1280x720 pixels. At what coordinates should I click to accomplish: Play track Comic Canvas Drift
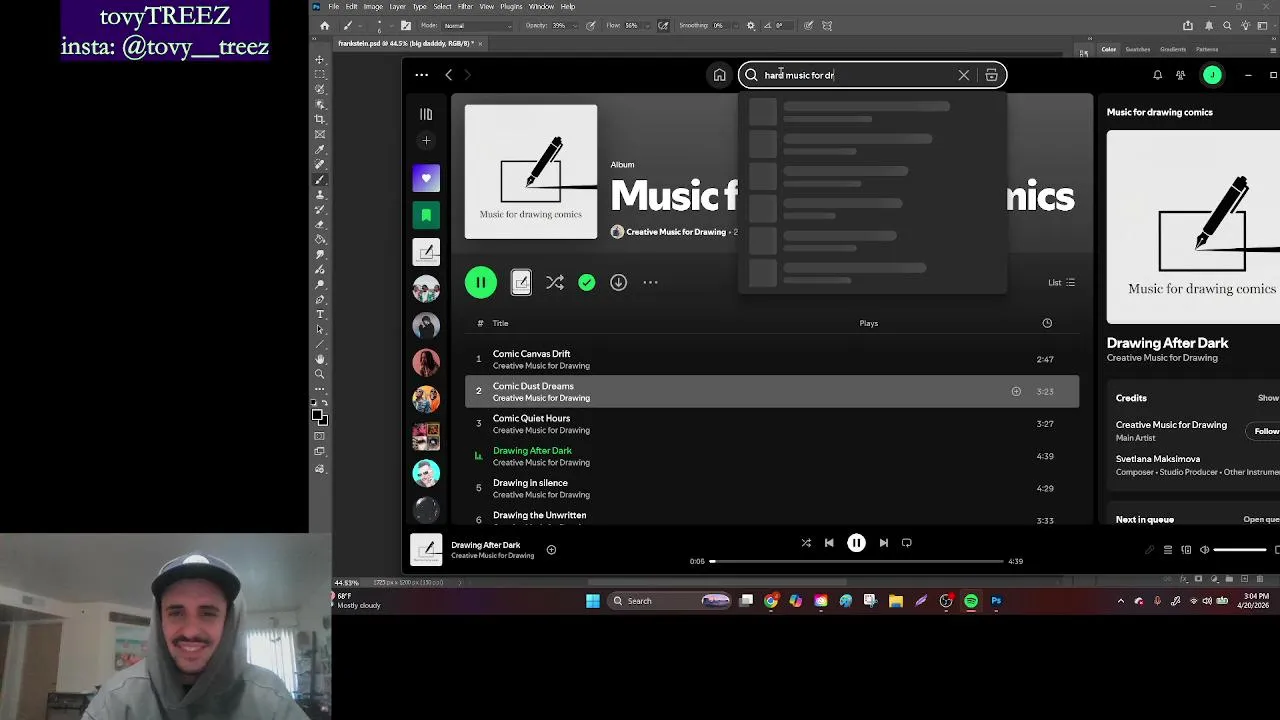coord(772,359)
